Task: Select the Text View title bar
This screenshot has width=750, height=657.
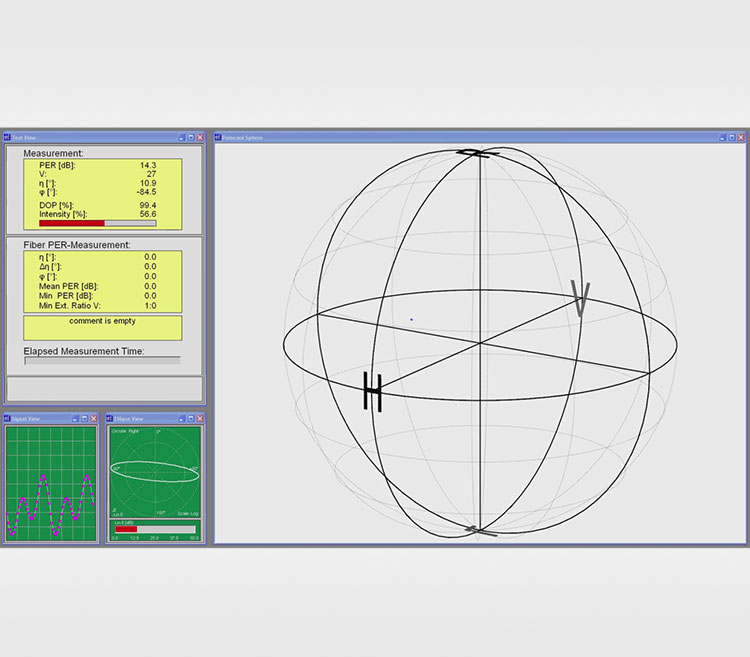Action: coord(90,137)
